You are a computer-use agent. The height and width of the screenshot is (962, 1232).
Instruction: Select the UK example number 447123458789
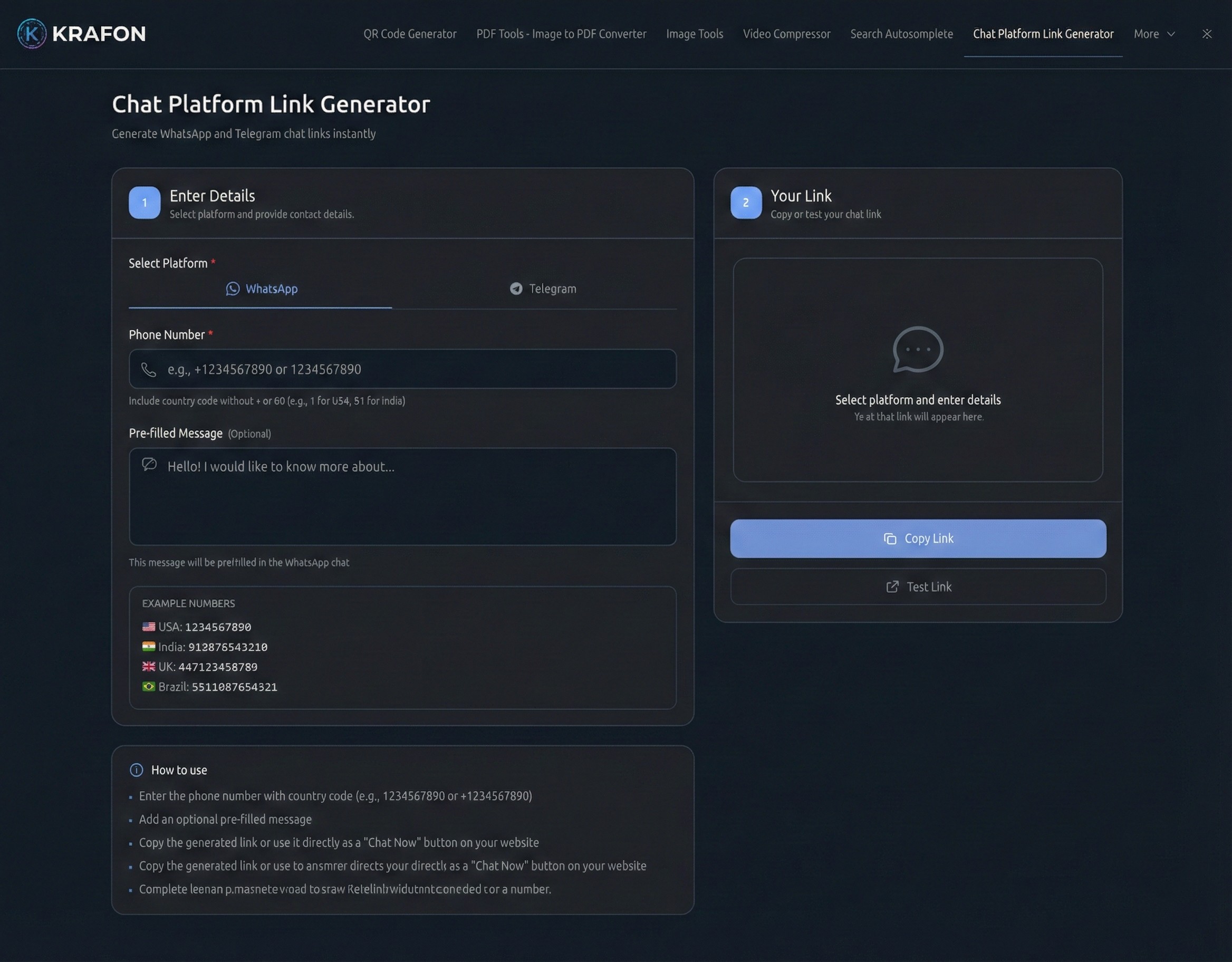218,667
